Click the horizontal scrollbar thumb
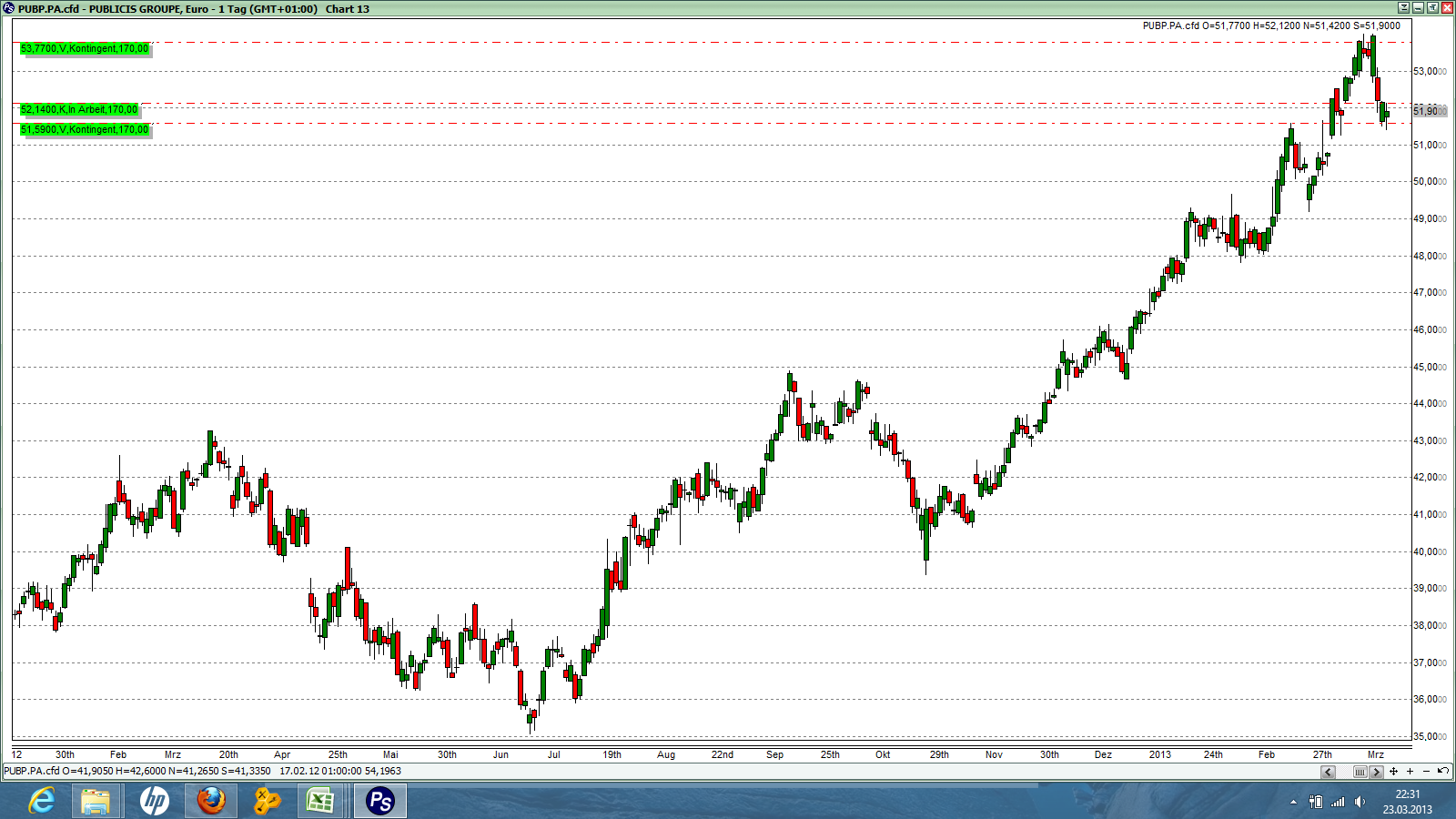 coord(1360,772)
